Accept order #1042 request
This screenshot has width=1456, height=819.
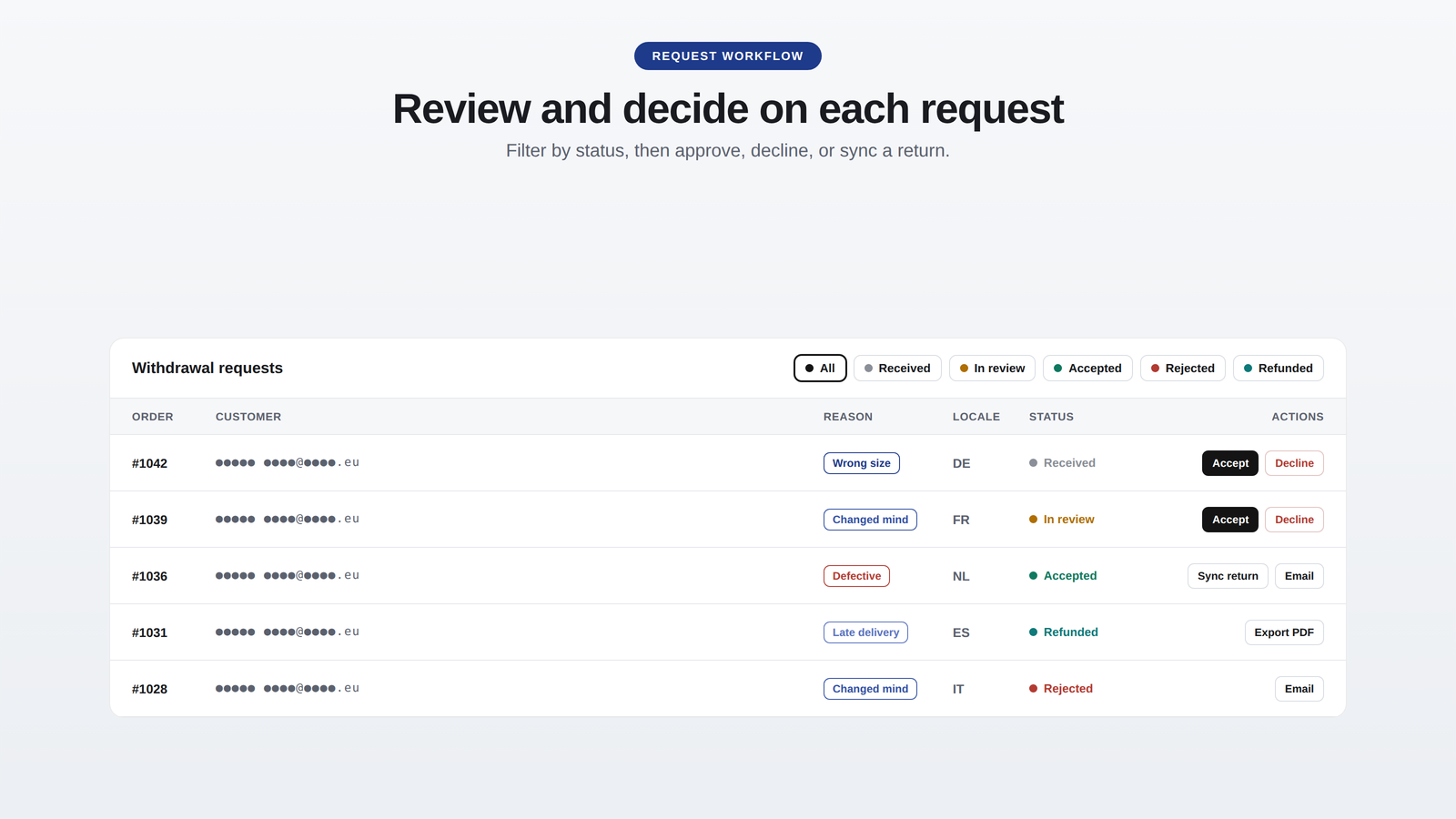1230,463
